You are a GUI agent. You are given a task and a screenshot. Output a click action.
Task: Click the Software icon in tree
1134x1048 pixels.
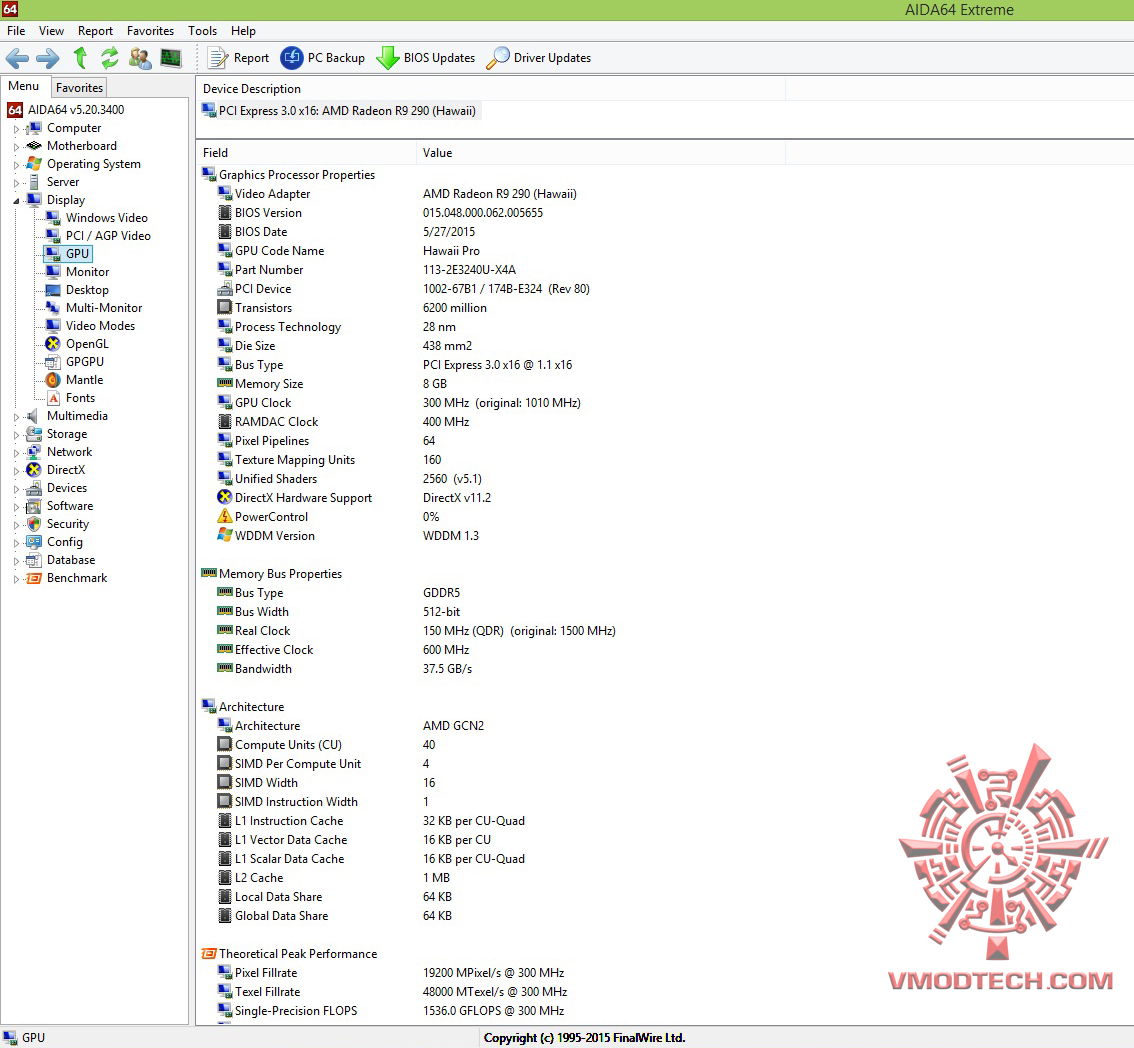click(x=34, y=506)
